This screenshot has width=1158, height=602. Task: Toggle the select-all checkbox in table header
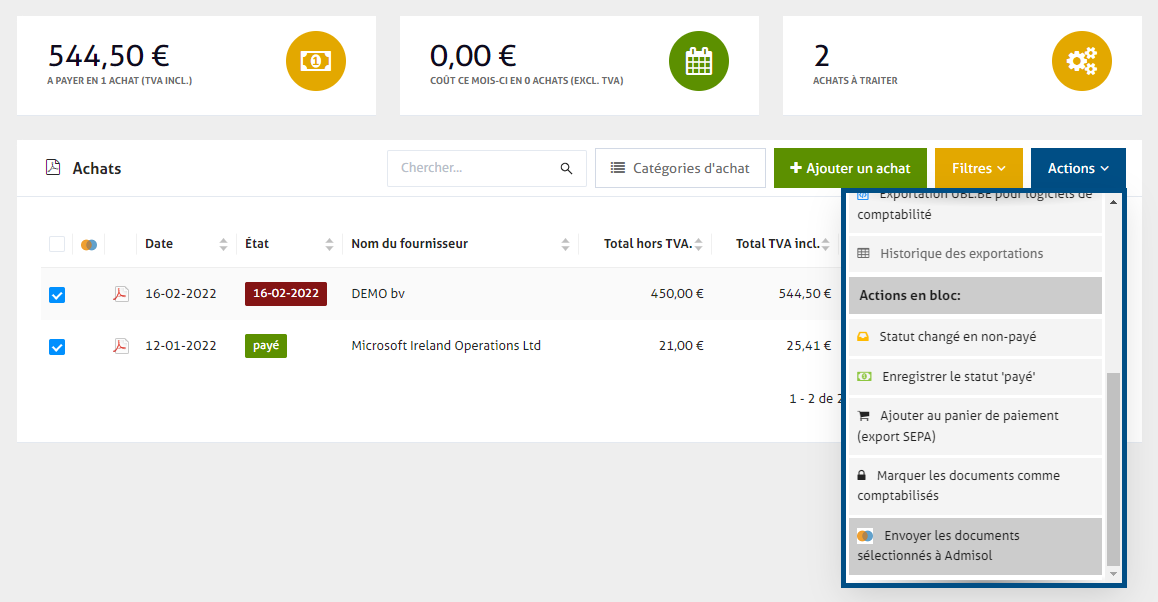[x=57, y=244]
